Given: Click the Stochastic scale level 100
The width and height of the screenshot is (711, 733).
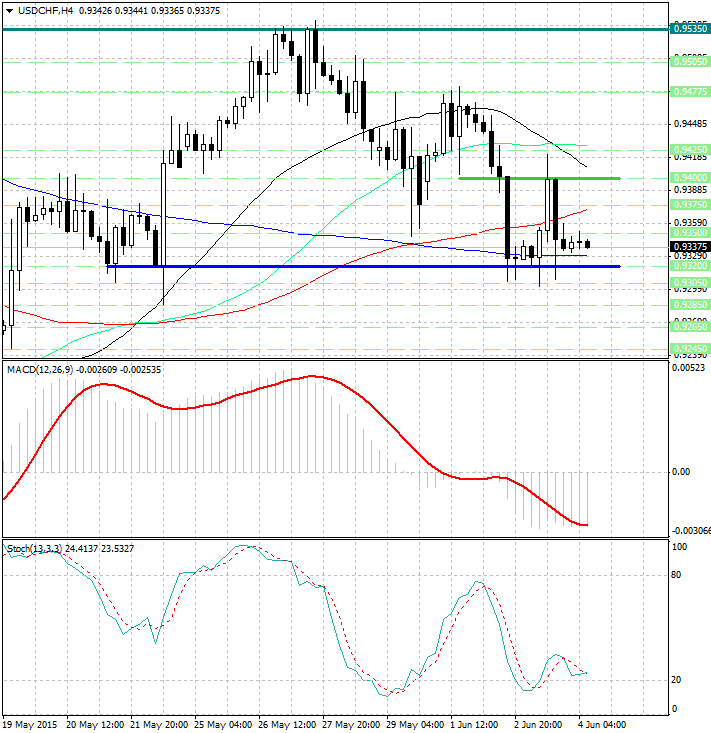Looking at the screenshot, I should coord(679,546).
